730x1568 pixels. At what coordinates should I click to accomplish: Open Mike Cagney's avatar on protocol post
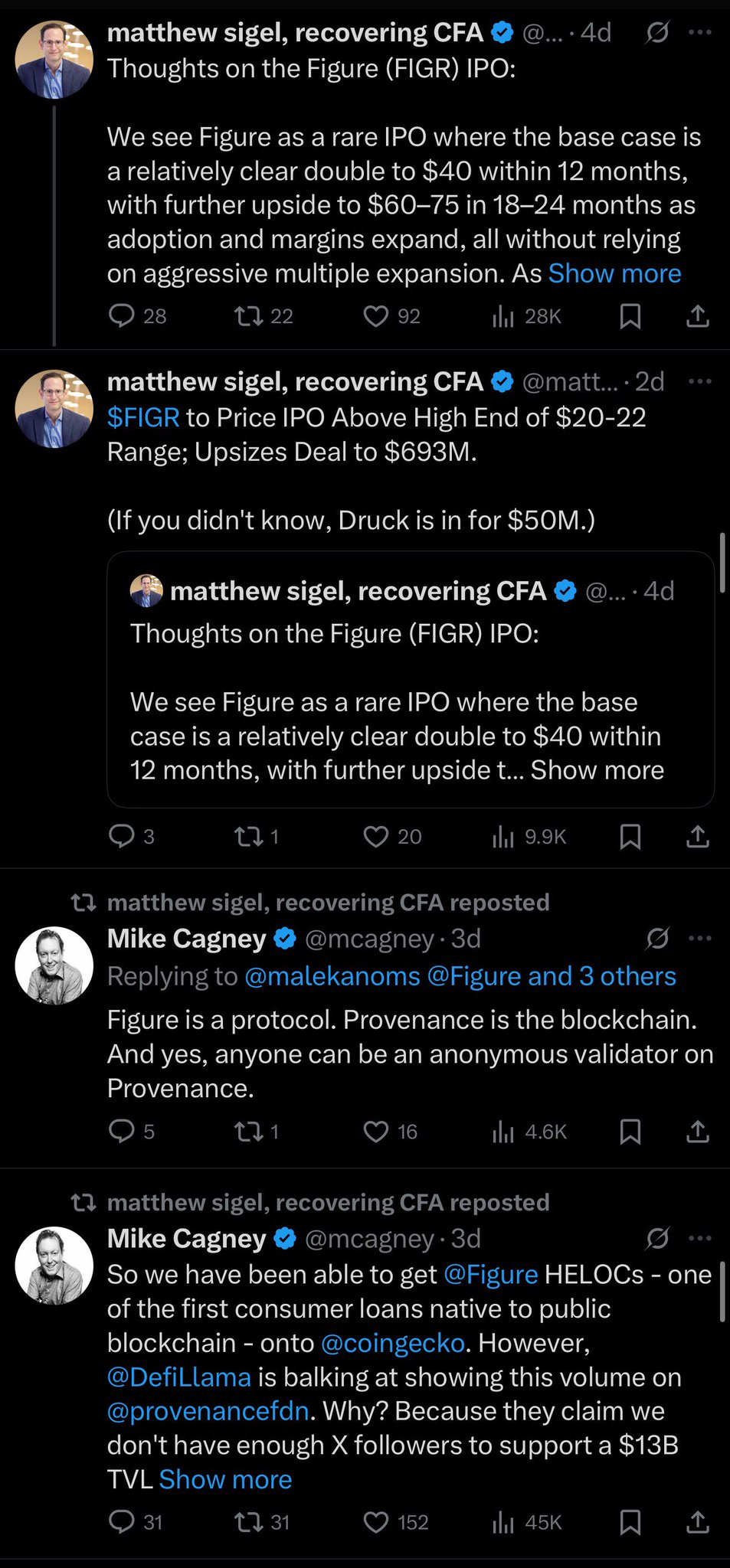pyautogui.click(x=54, y=965)
